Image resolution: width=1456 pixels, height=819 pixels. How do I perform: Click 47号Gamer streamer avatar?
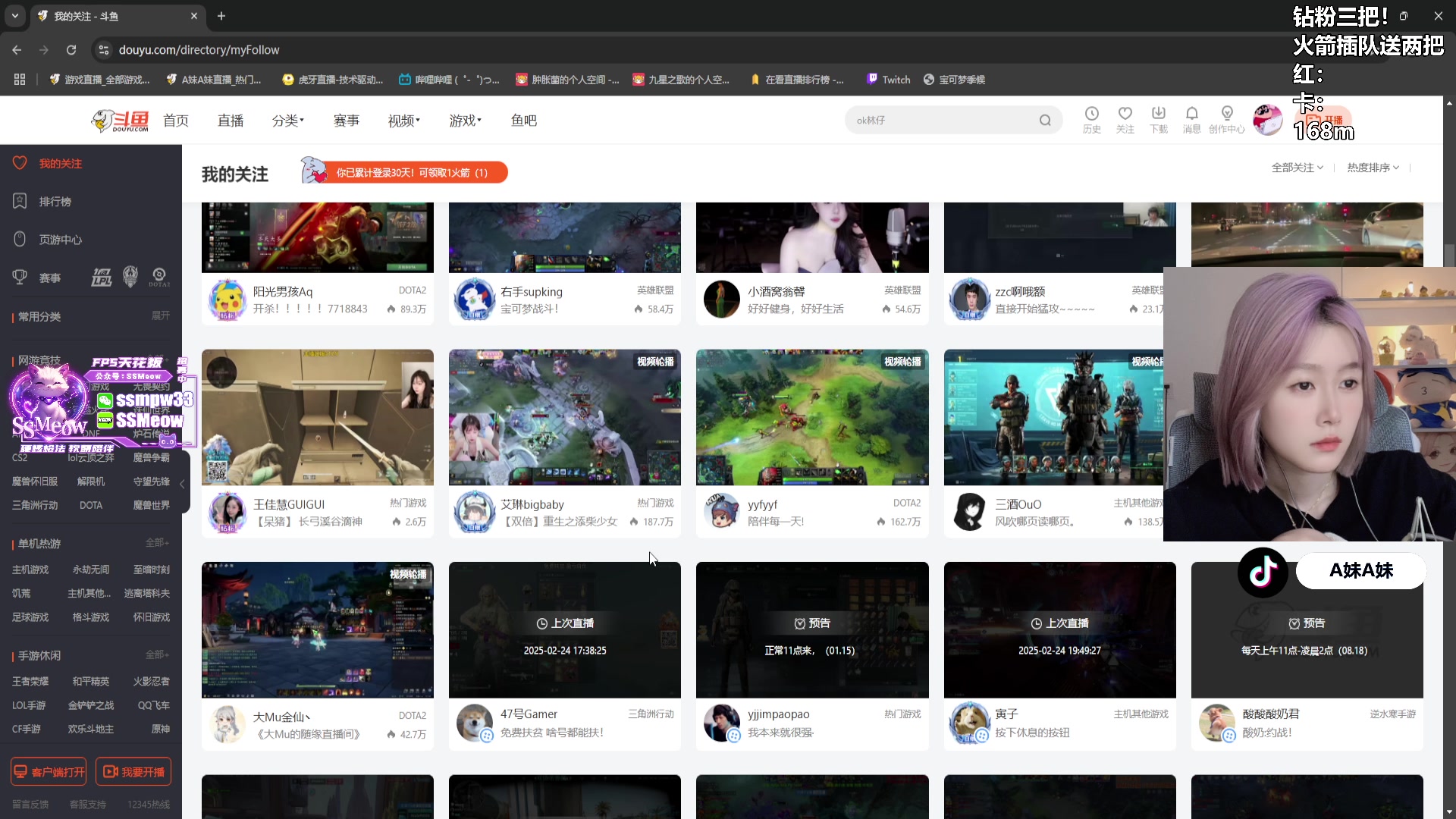[x=475, y=723]
